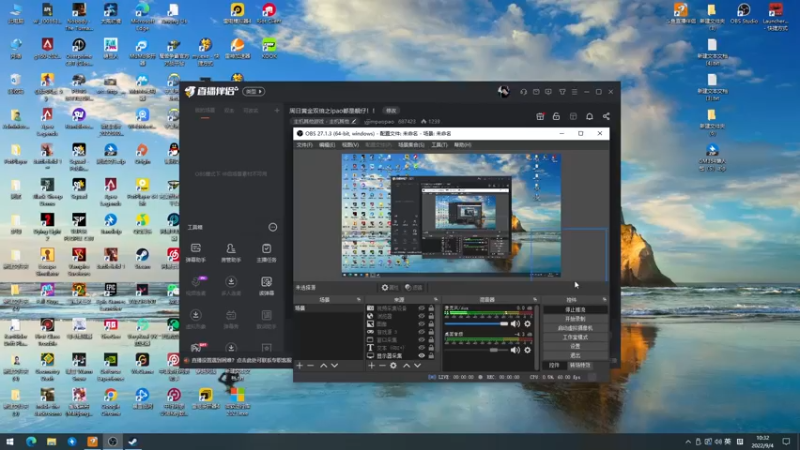This screenshot has width=800, height=450.
Task: Open the hamburger menu in 直播伴侣 title bar
Action: (x=574, y=92)
